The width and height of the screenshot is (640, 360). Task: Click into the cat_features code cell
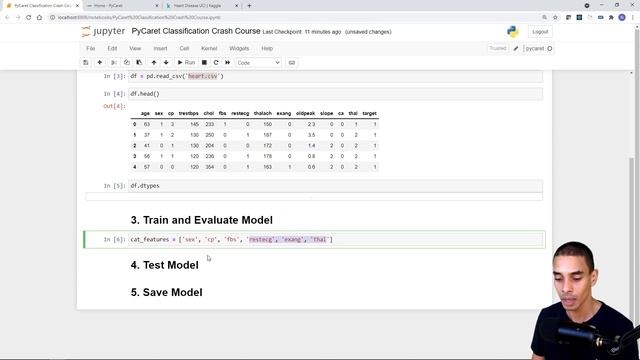pos(336,240)
